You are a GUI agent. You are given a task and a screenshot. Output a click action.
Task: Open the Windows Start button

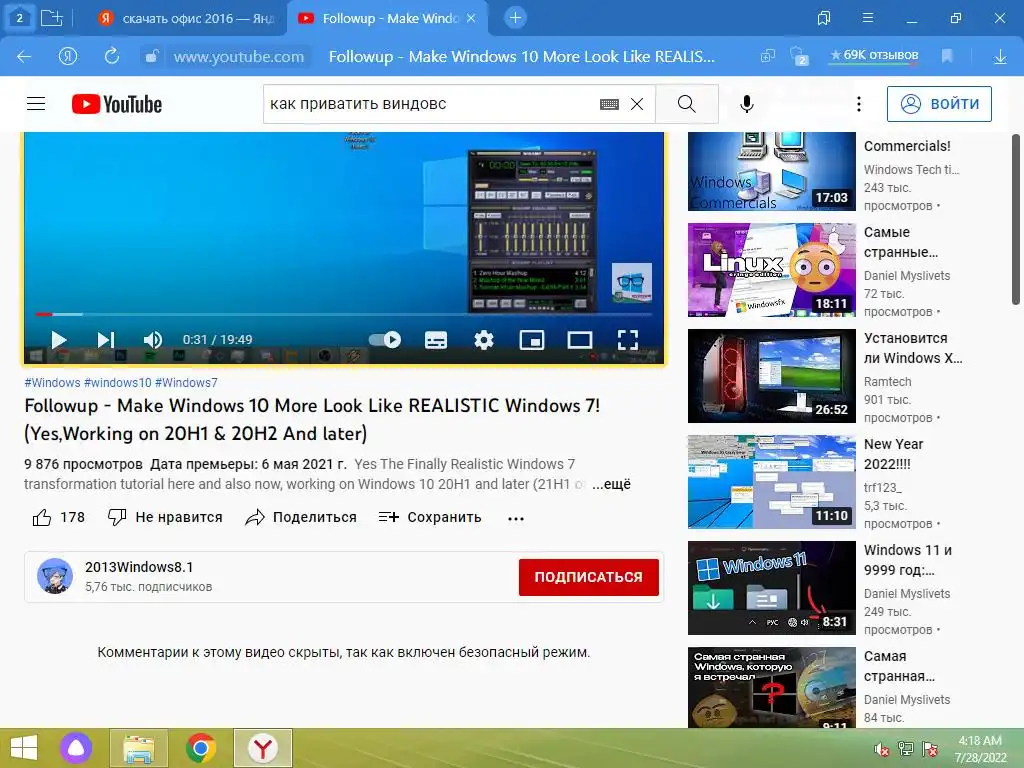click(x=24, y=748)
